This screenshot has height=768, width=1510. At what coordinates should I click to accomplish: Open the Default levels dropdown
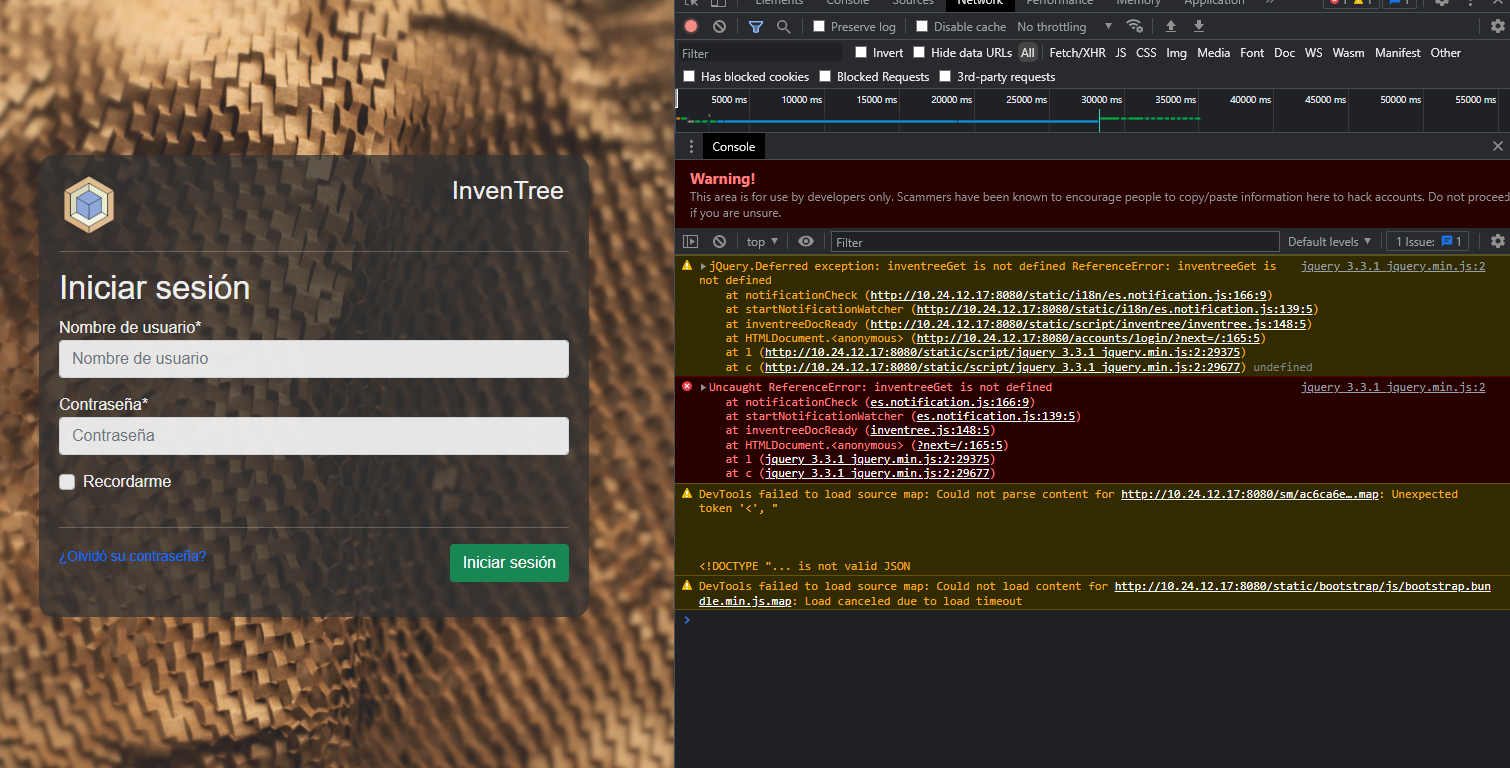point(1330,241)
